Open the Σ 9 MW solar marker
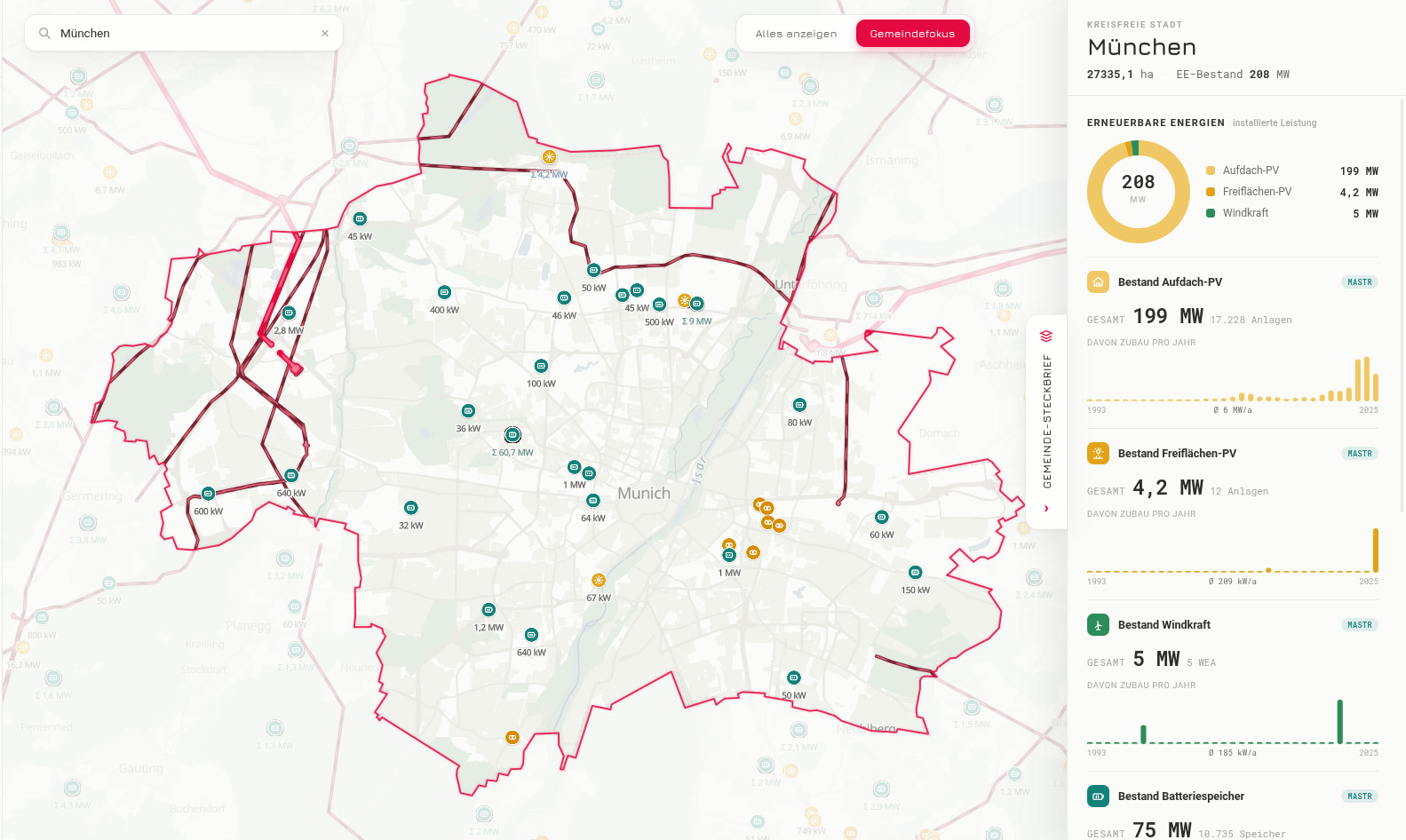Screen dimensions: 1406x840 [685, 301]
